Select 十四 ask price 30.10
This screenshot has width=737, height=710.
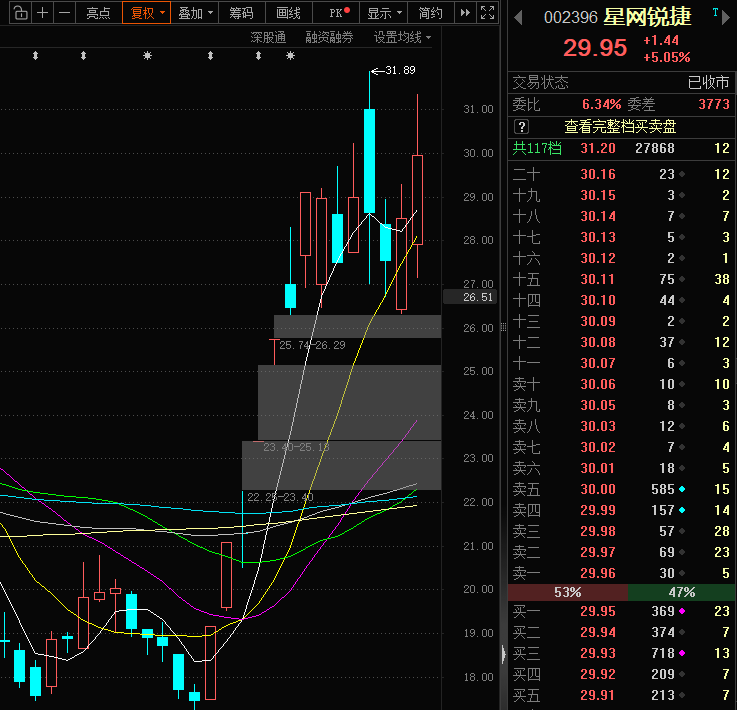(598, 300)
